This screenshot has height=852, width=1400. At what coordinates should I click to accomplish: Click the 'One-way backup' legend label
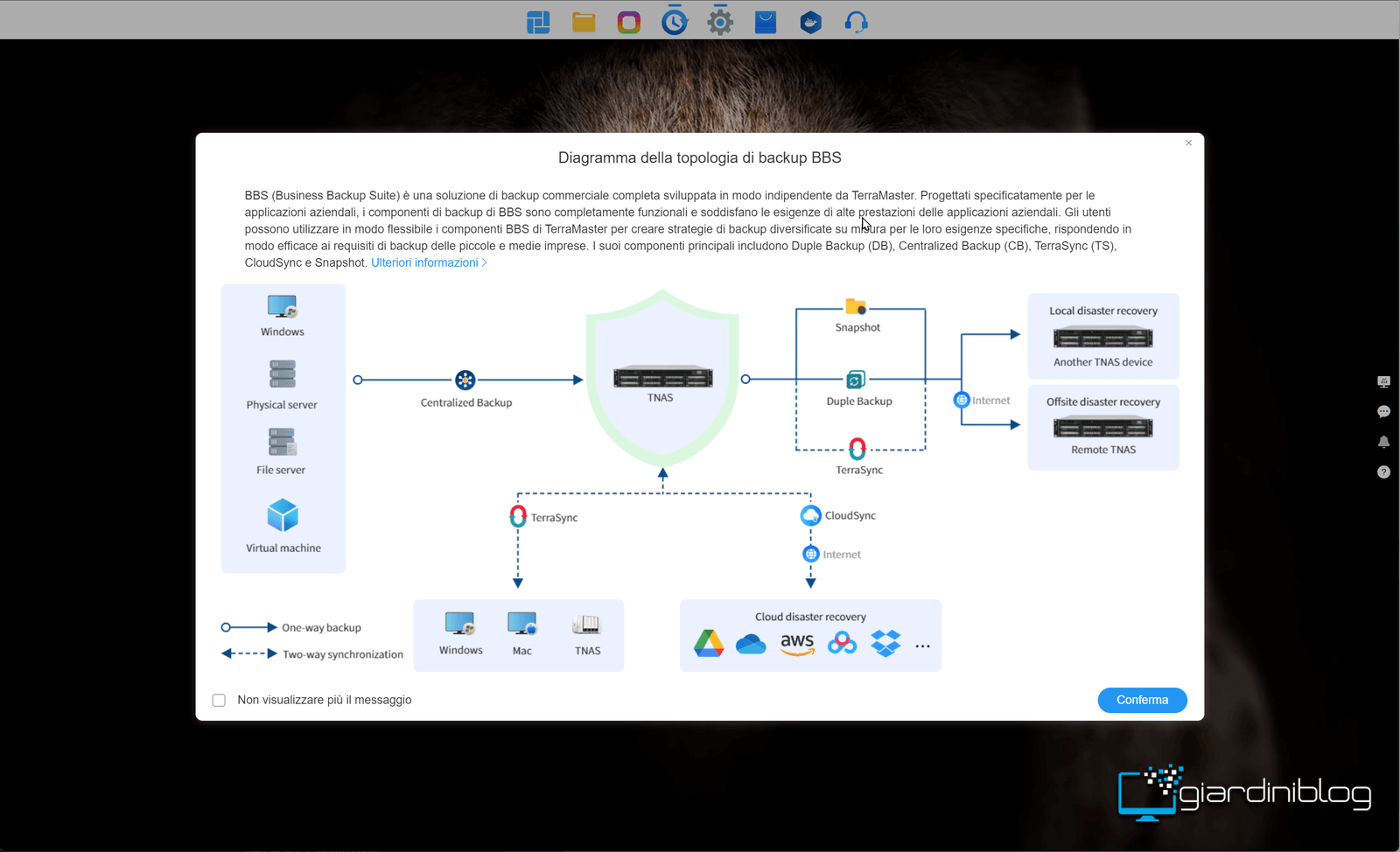point(321,627)
